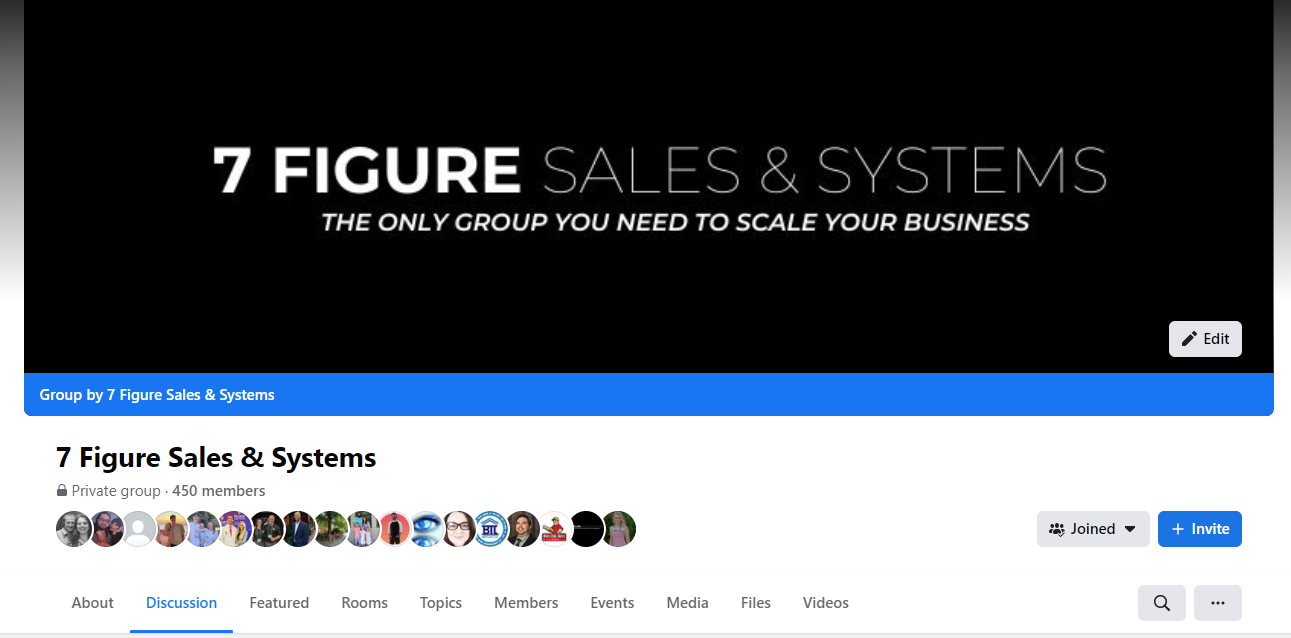Click the 450 members link
The height and width of the screenshot is (638, 1291).
[219, 491]
